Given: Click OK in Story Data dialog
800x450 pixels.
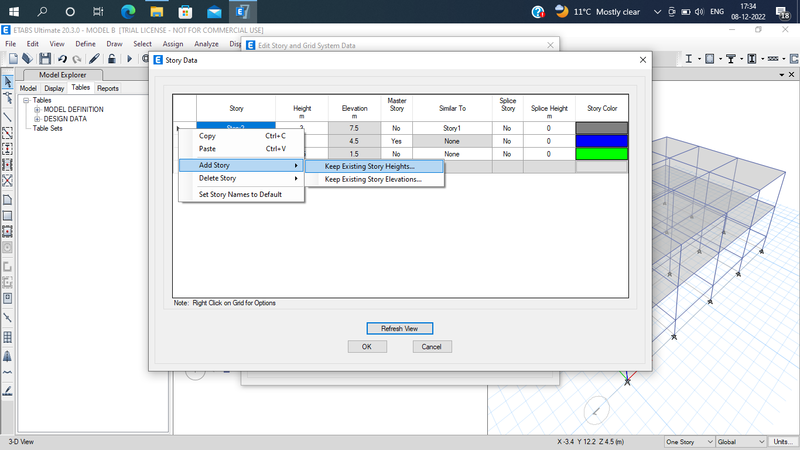Looking at the screenshot, I should tap(367, 347).
